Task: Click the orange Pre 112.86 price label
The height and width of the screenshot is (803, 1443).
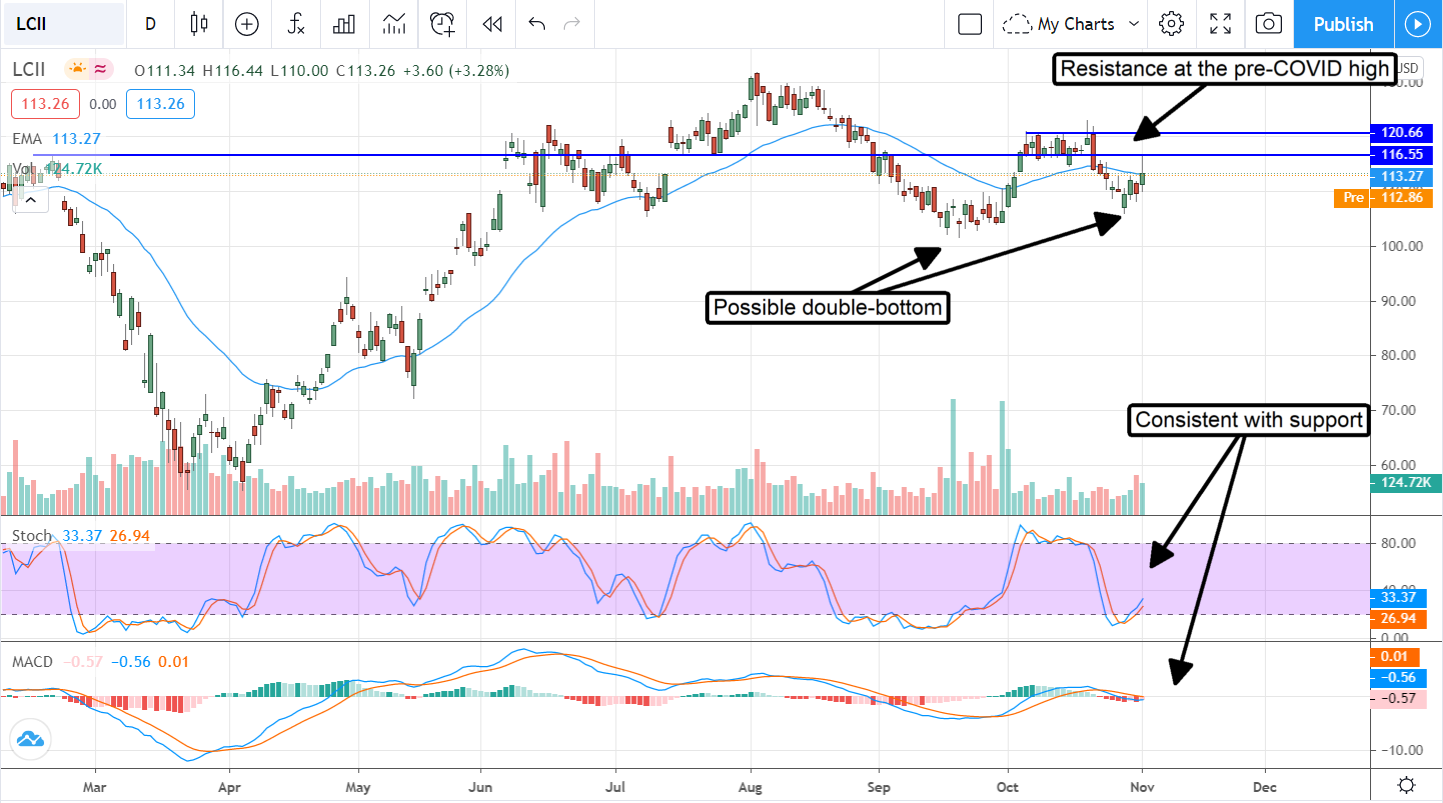Action: coord(1383,198)
